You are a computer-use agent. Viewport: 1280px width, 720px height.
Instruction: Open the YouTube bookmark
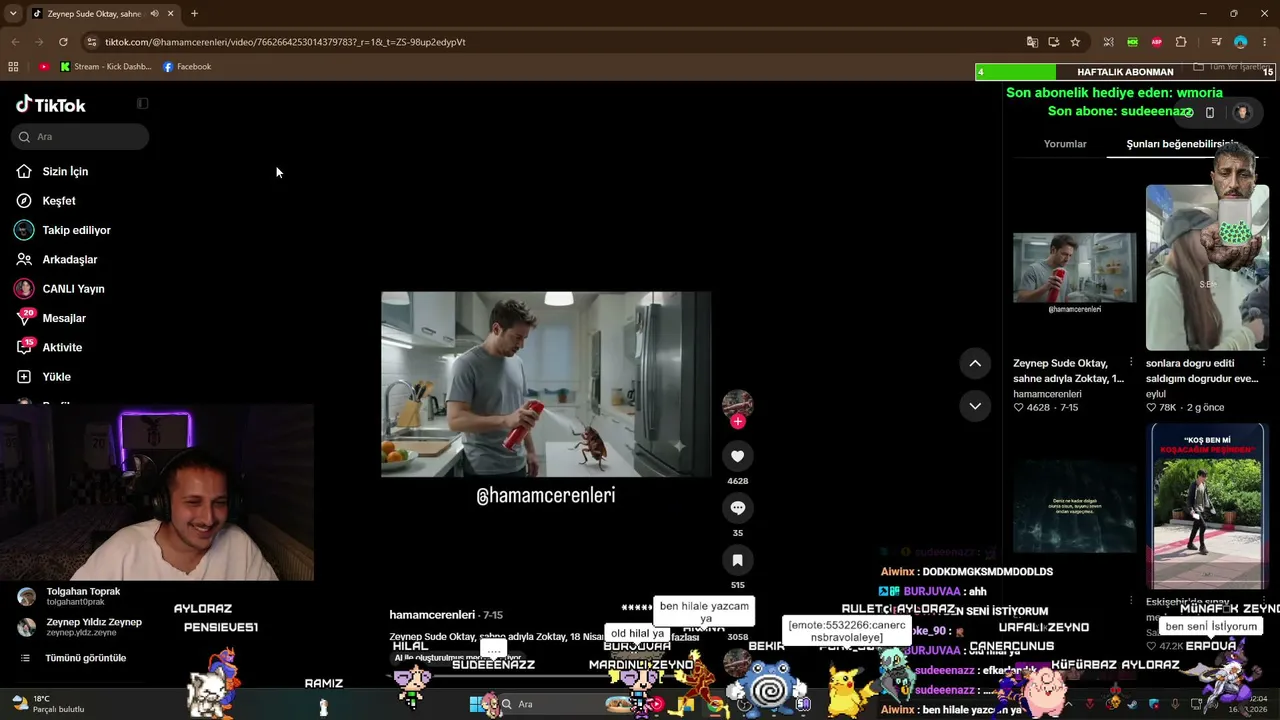tap(44, 67)
